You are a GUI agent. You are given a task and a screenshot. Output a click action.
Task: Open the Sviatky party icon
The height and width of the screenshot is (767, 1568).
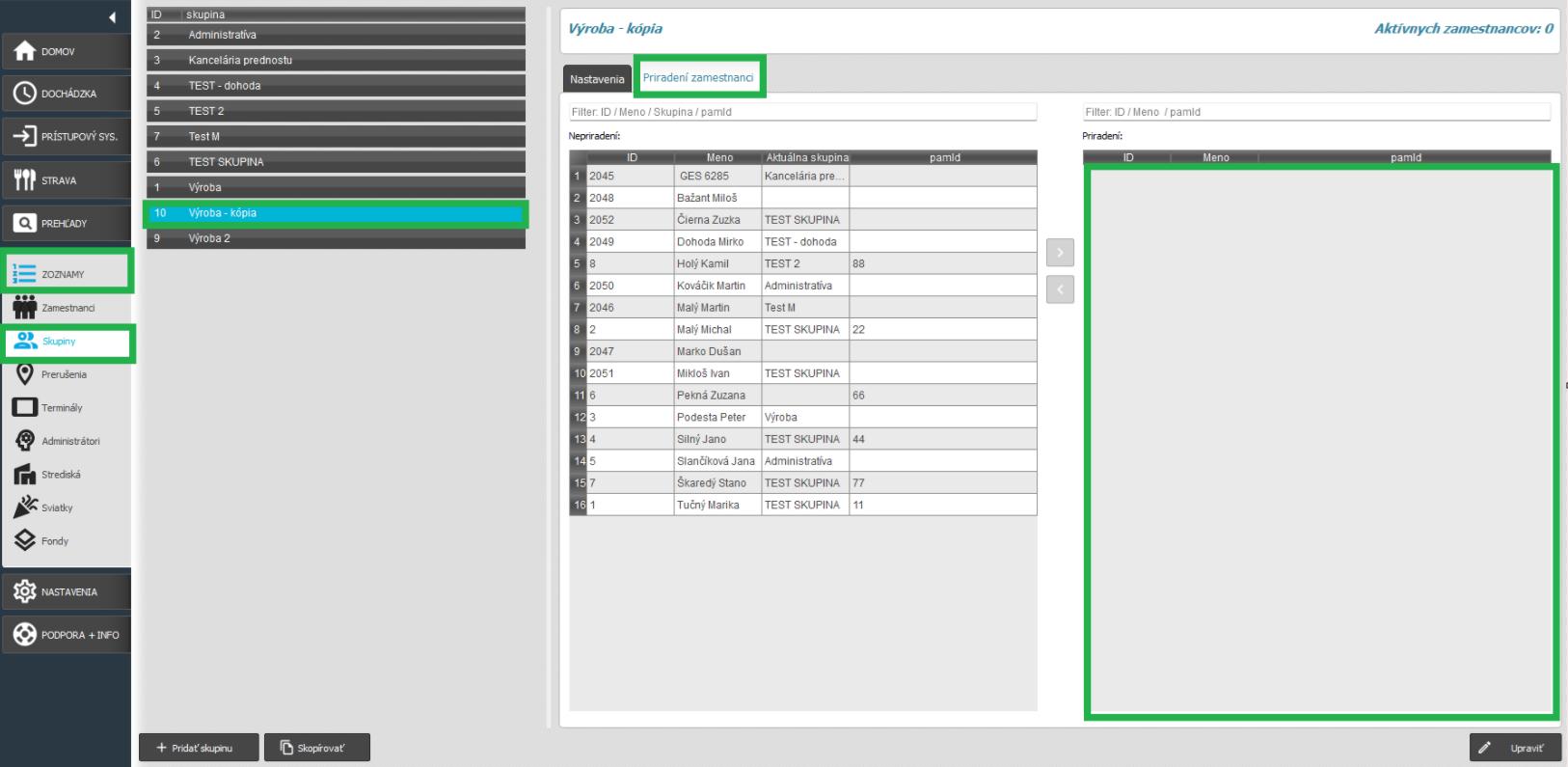[x=25, y=507]
